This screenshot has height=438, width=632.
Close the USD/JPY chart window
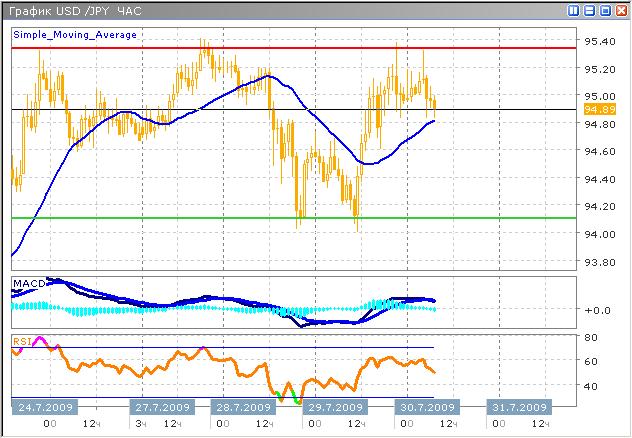[619, 10]
